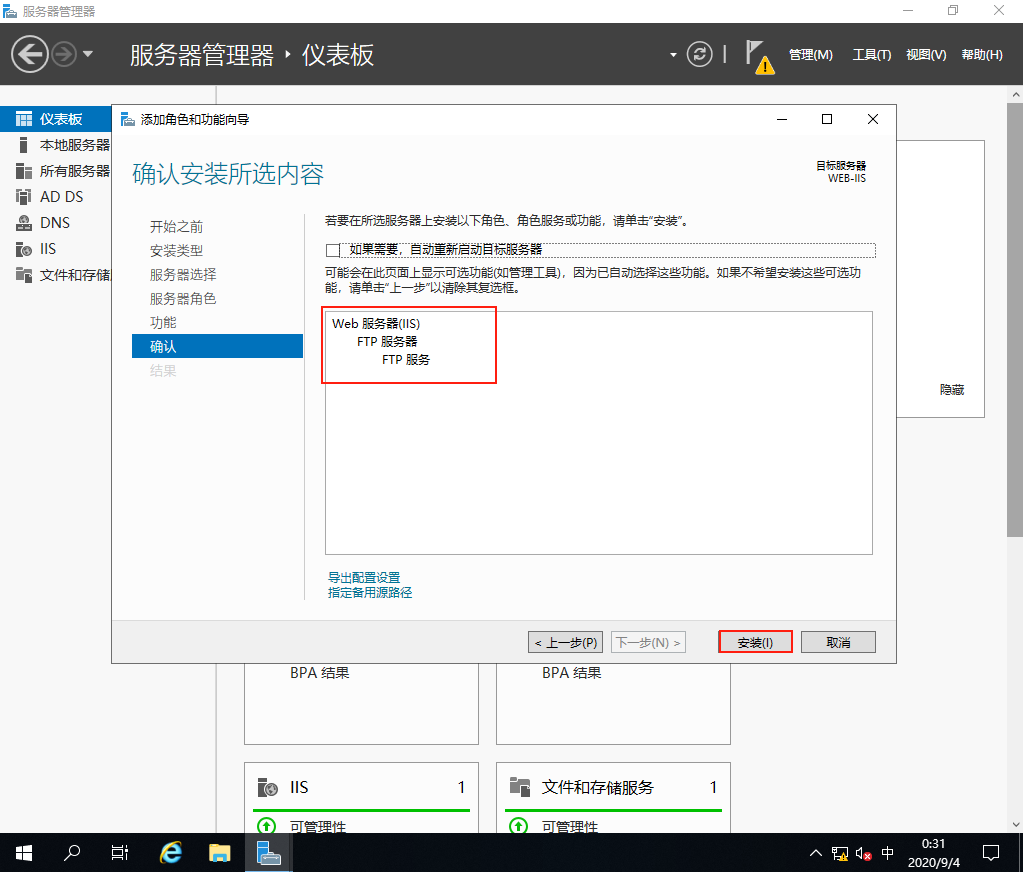Screen dimensions: 1023x872
Task: Select 所有服务器 in the sidebar
Action: 55,171
